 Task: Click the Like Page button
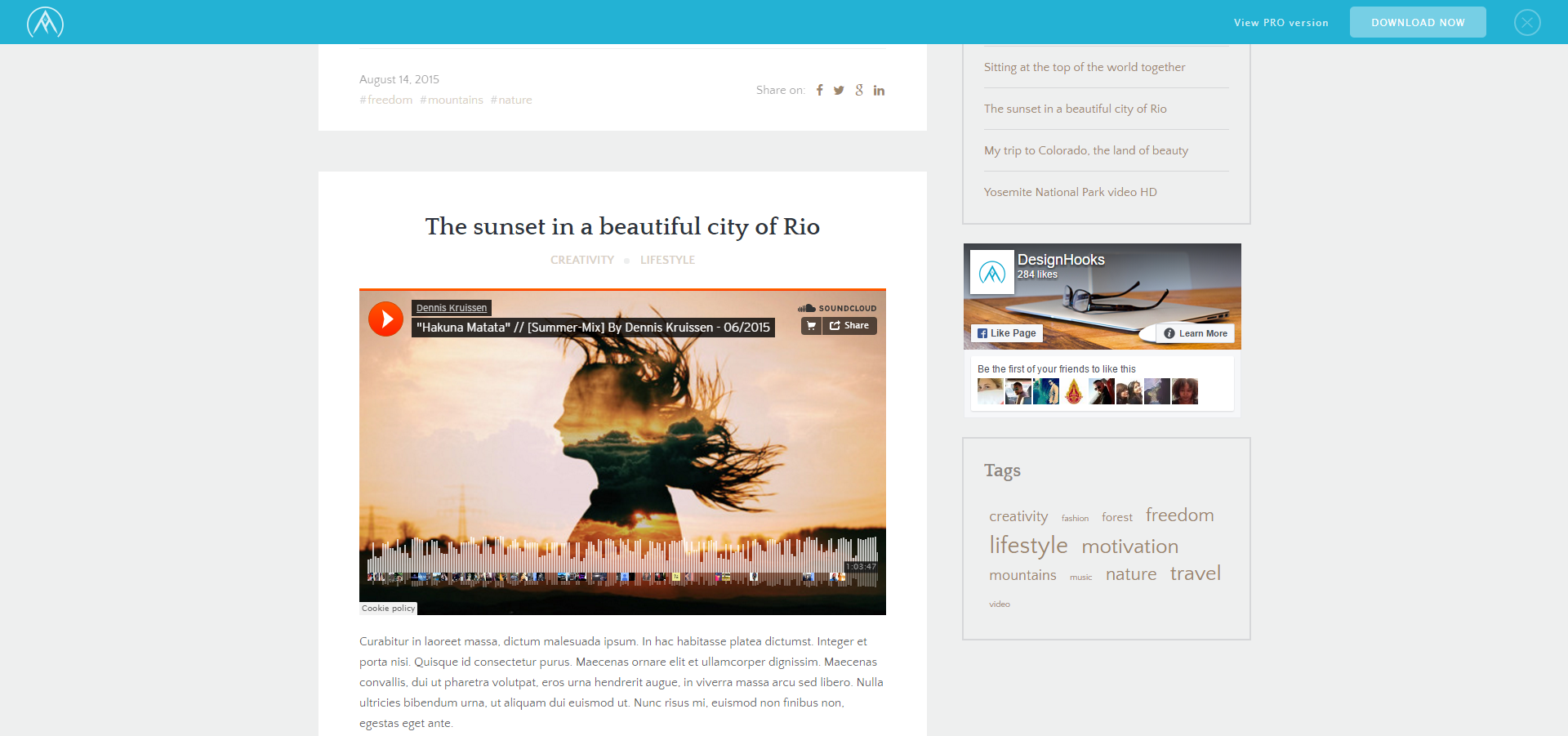click(1007, 333)
